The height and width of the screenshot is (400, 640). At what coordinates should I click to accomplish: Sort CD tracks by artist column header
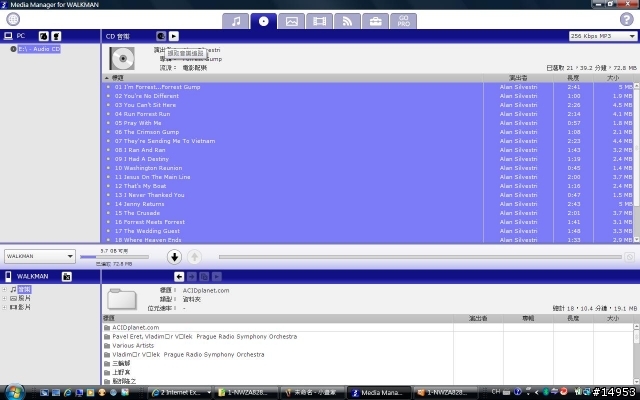[518, 78]
